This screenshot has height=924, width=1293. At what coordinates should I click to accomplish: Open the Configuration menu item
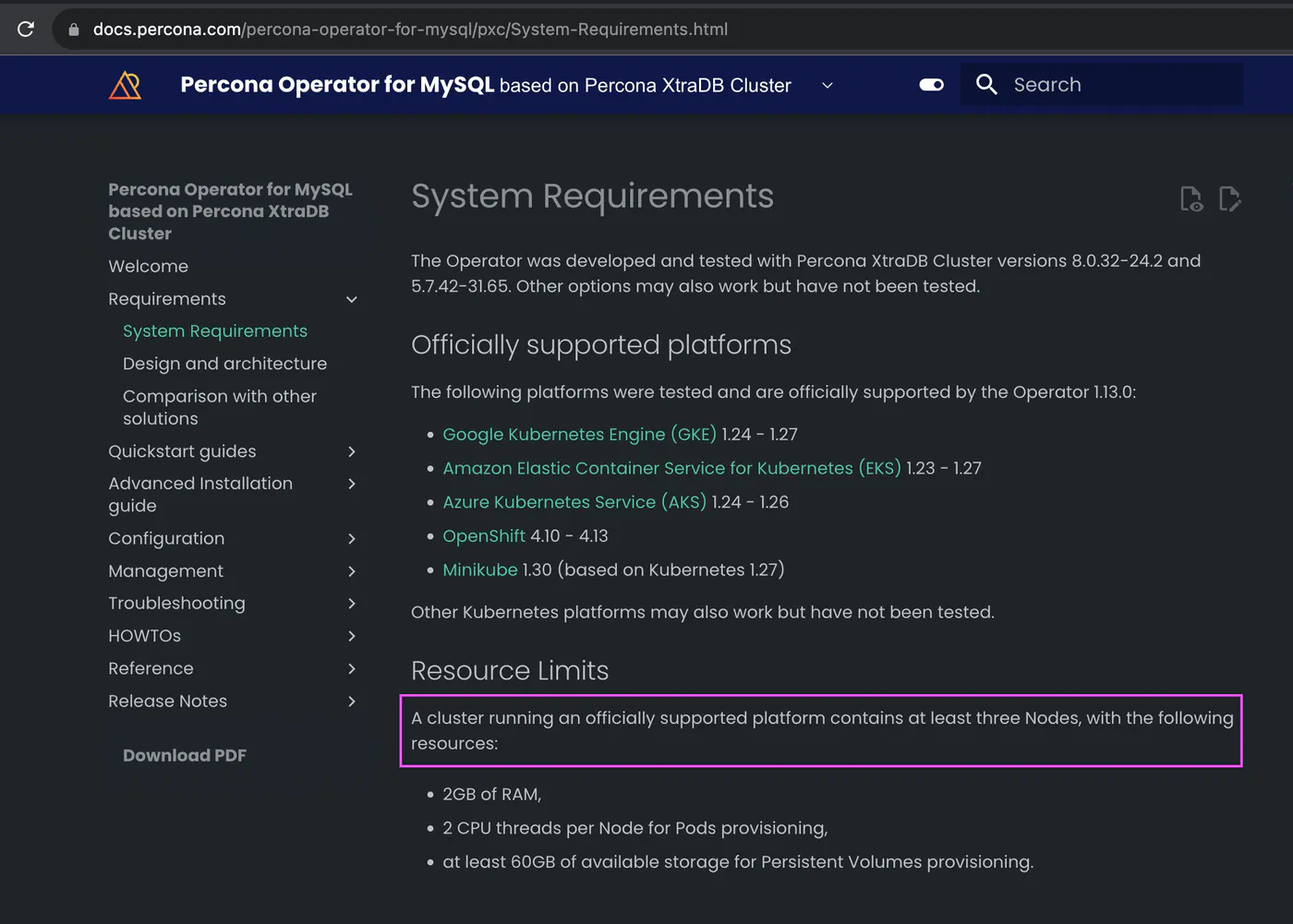pos(166,538)
